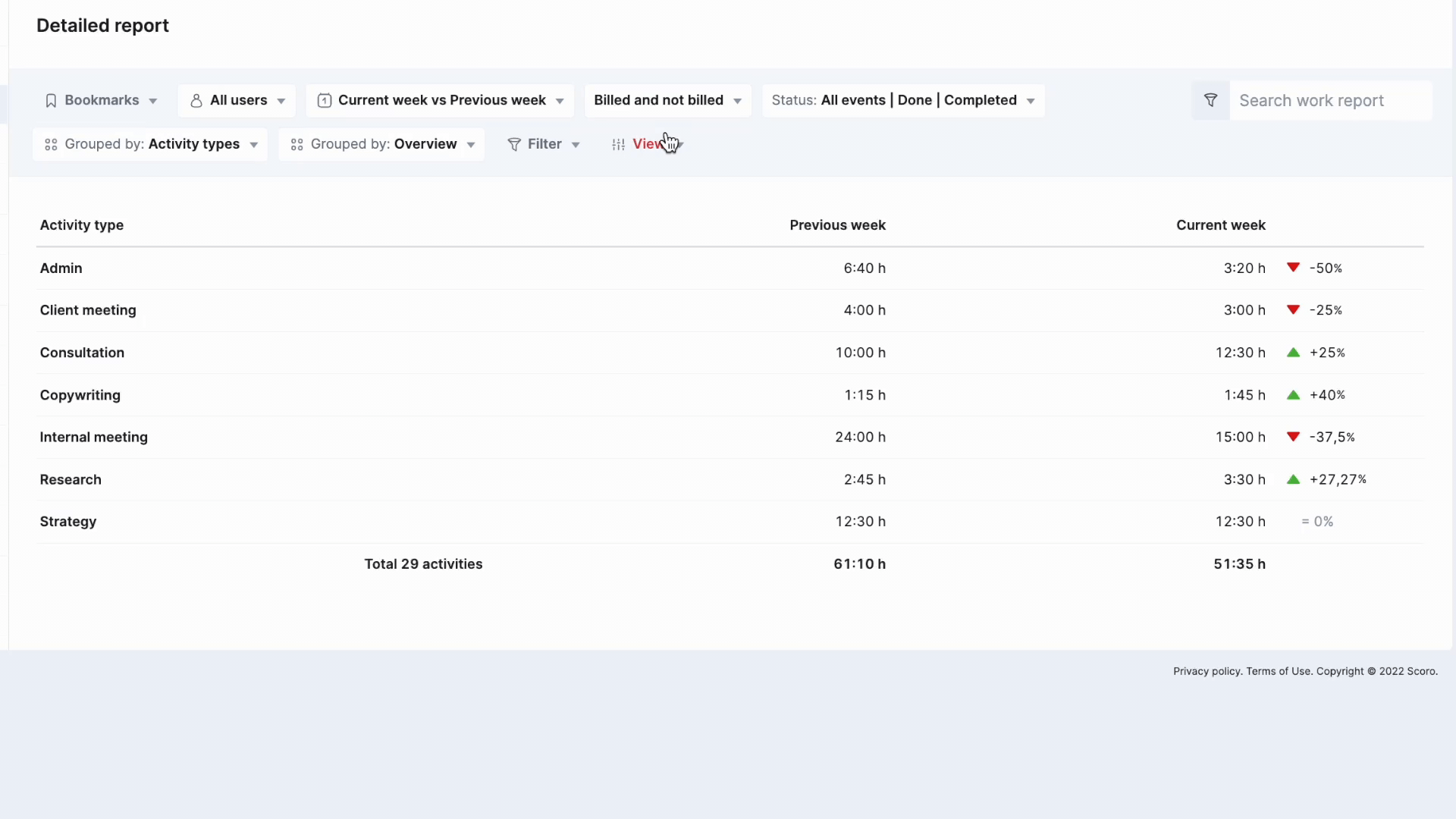Select the Internal meeting row label
The width and height of the screenshot is (1456, 819).
pyautogui.click(x=93, y=438)
